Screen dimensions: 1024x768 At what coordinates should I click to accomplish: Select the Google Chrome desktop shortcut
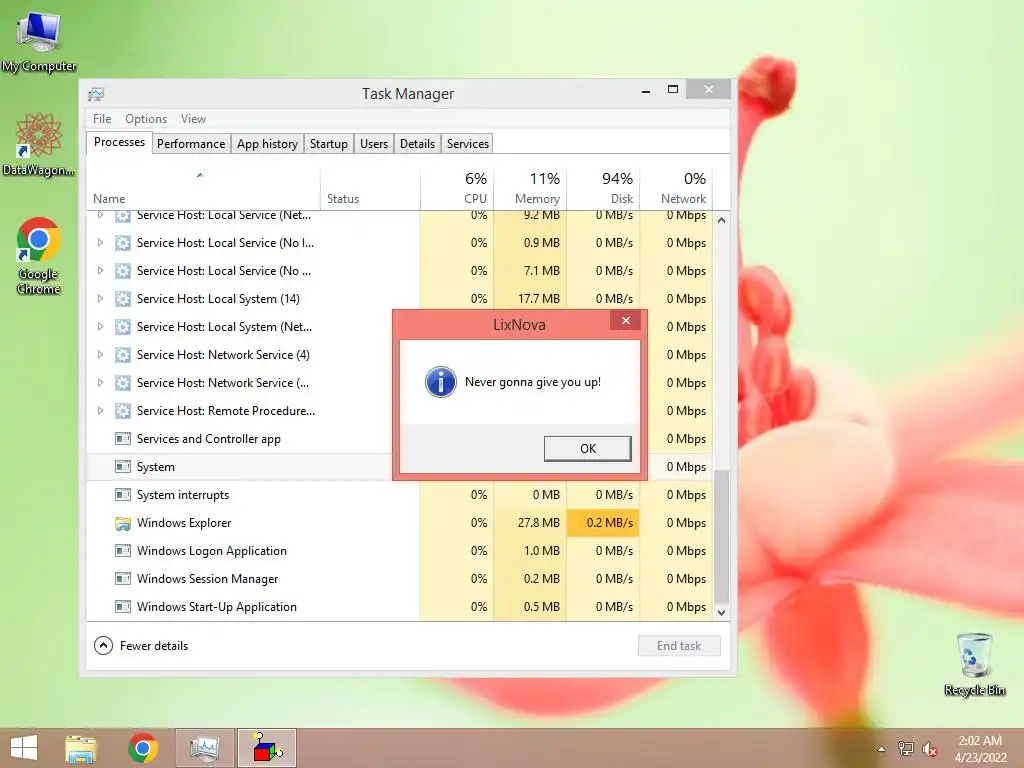39,256
